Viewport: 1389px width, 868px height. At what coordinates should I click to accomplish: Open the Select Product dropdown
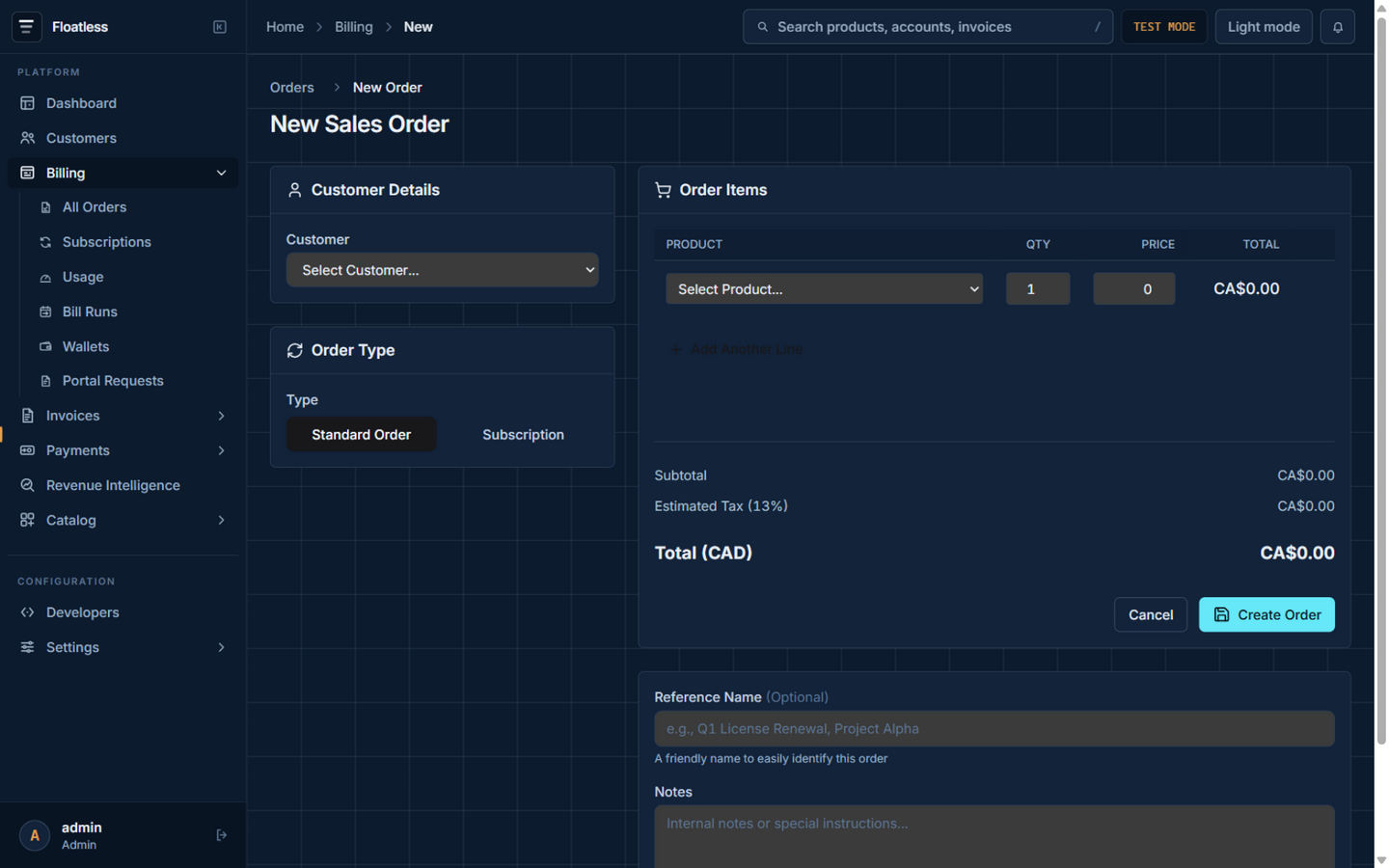pyautogui.click(x=824, y=289)
